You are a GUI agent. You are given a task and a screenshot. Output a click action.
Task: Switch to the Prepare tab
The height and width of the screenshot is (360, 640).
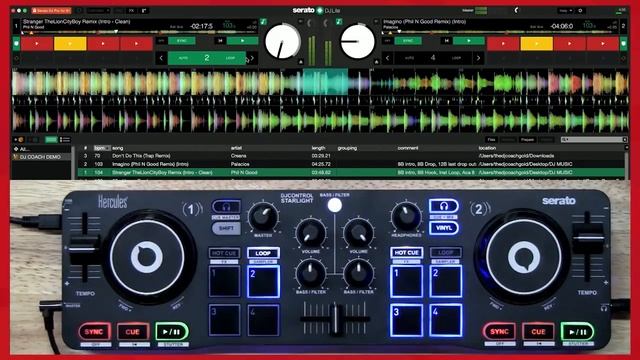pos(527,140)
